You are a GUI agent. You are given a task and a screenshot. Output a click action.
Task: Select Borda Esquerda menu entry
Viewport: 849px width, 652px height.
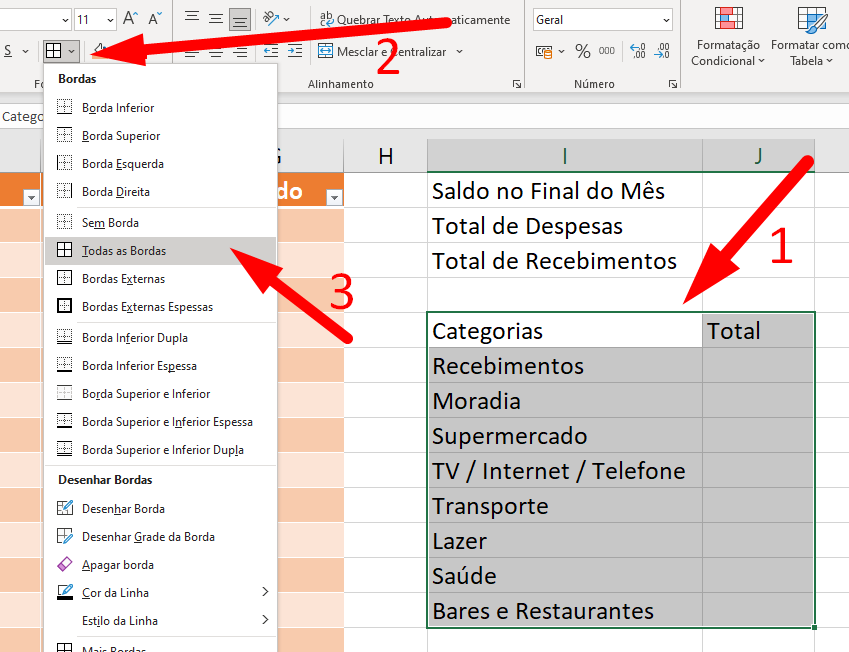pyautogui.click(x=161, y=164)
